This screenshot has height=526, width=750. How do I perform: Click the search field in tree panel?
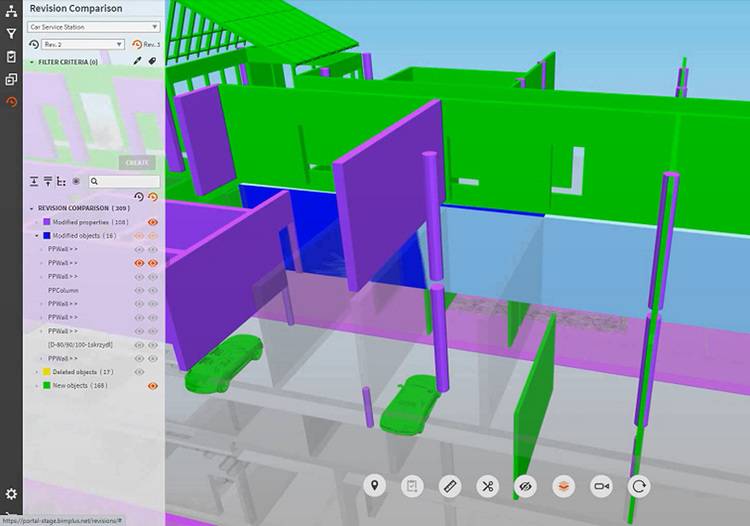coord(123,181)
